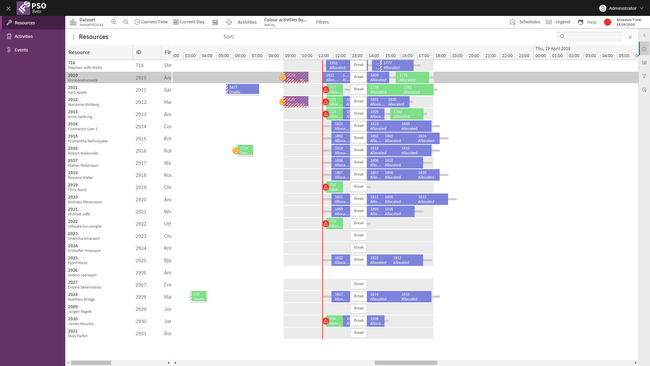Open the filter funnel in right sidebar
Viewport: 650px width, 366px height.
tap(644, 76)
